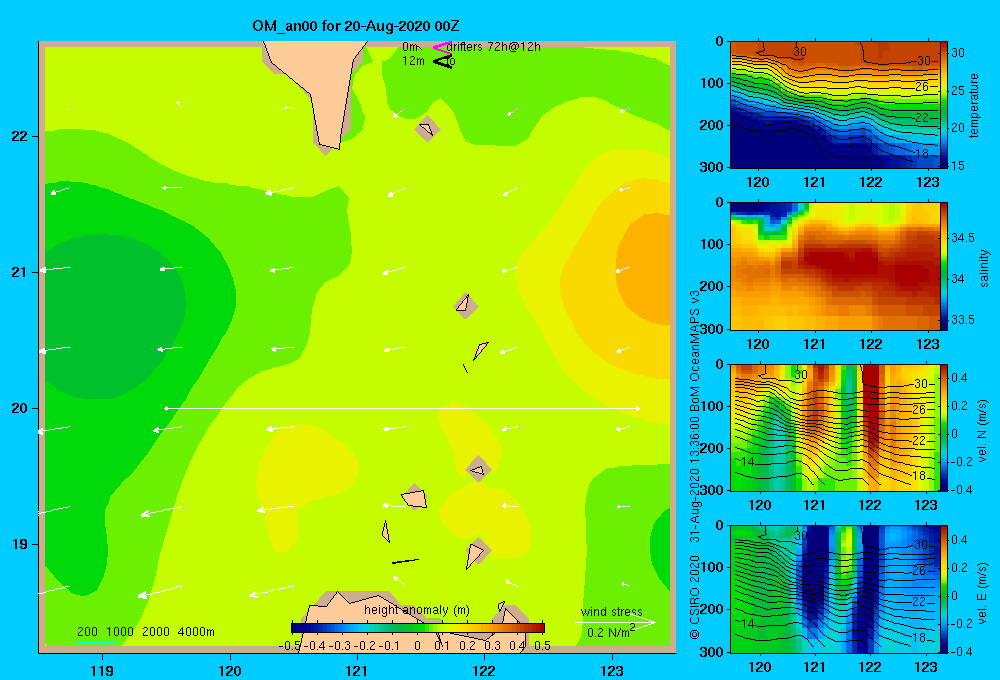Select the small island near 121.5E 22N

[427, 129]
